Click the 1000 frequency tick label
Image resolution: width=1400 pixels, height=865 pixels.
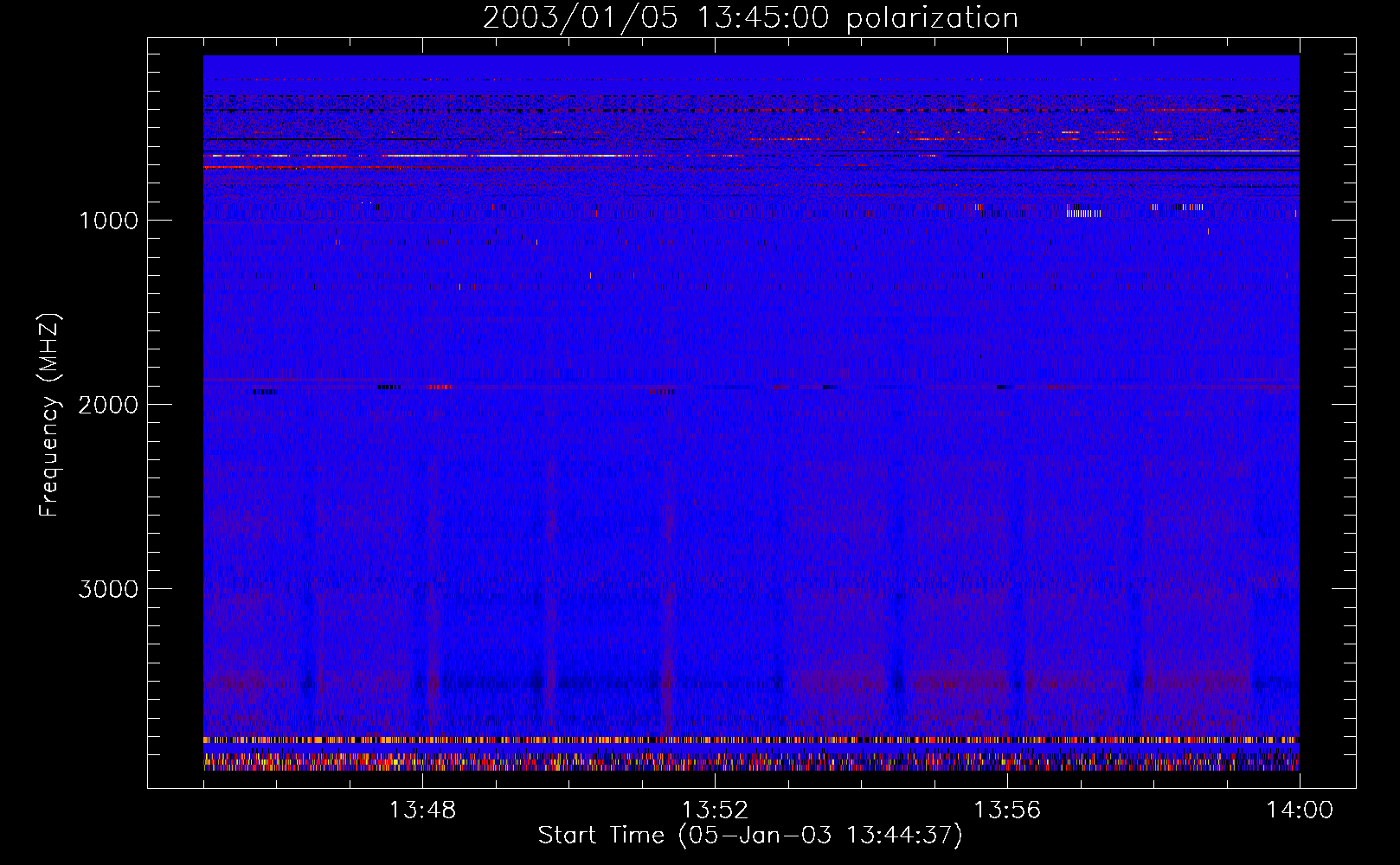pyautogui.click(x=108, y=221)
